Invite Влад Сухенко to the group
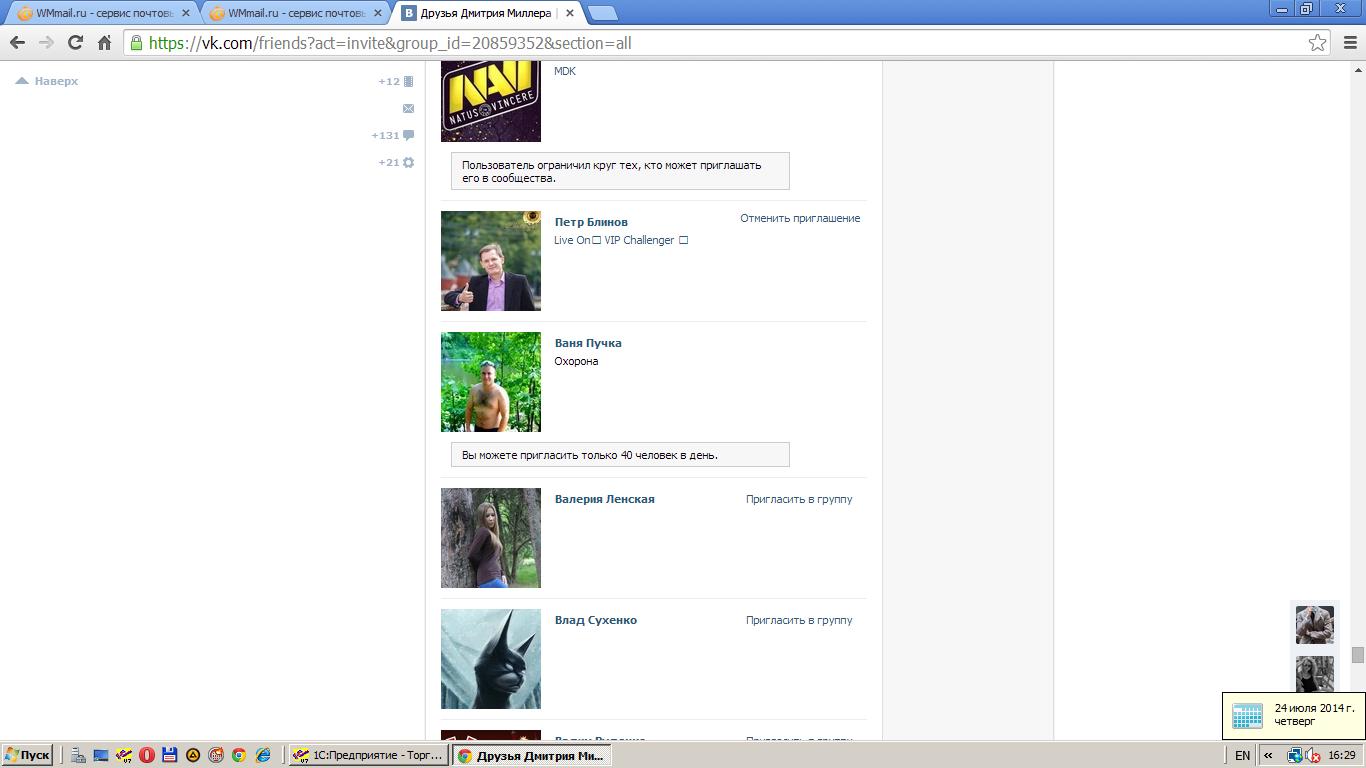 [x=799, y=620]
